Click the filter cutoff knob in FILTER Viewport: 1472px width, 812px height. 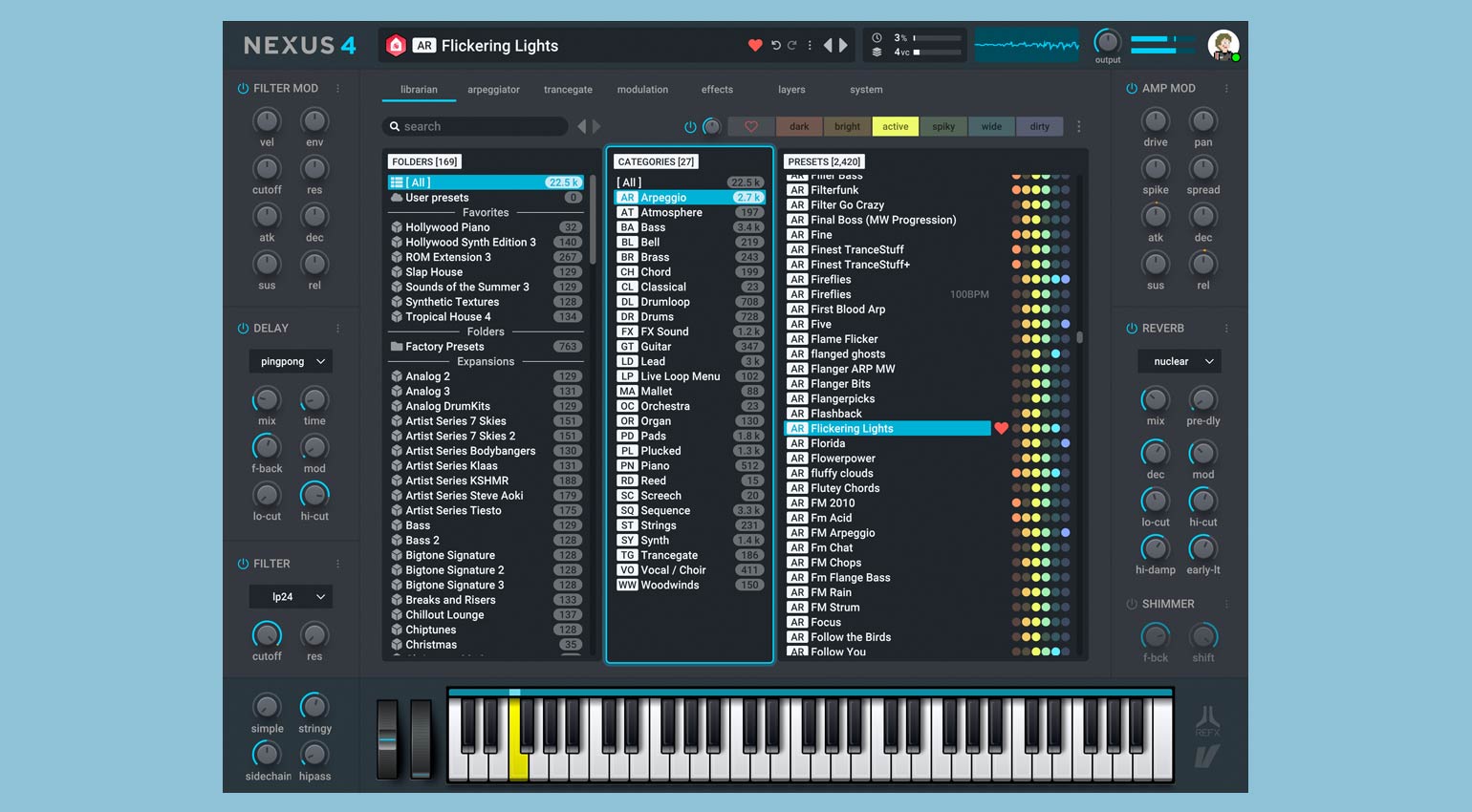(267, 634)
